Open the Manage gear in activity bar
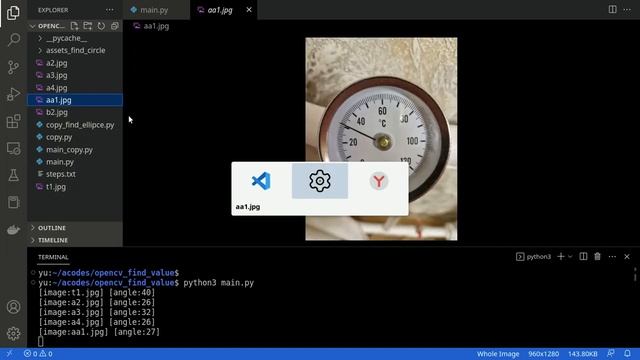 13,333
